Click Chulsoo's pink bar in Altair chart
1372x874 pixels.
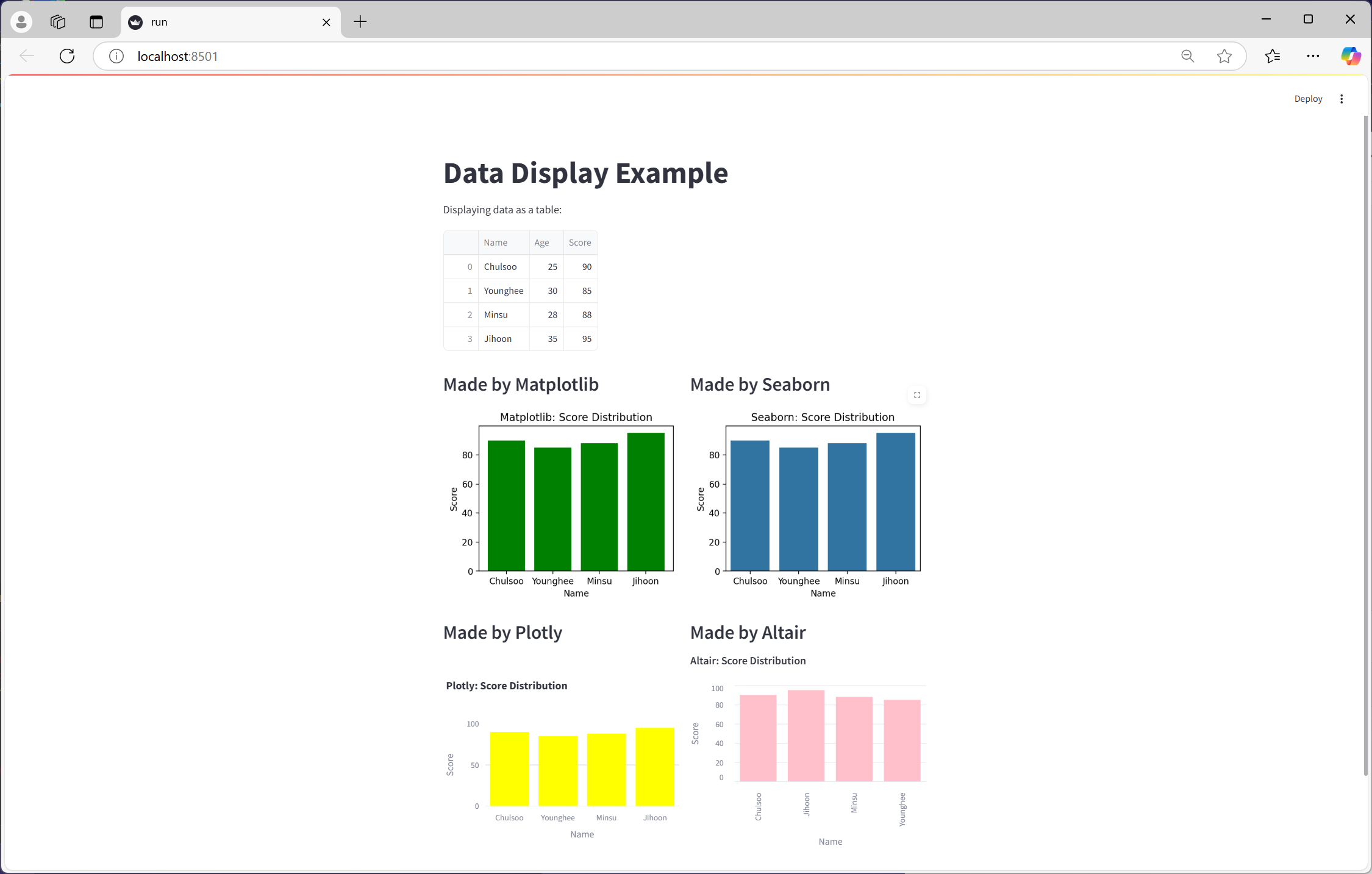coord(758,738)
